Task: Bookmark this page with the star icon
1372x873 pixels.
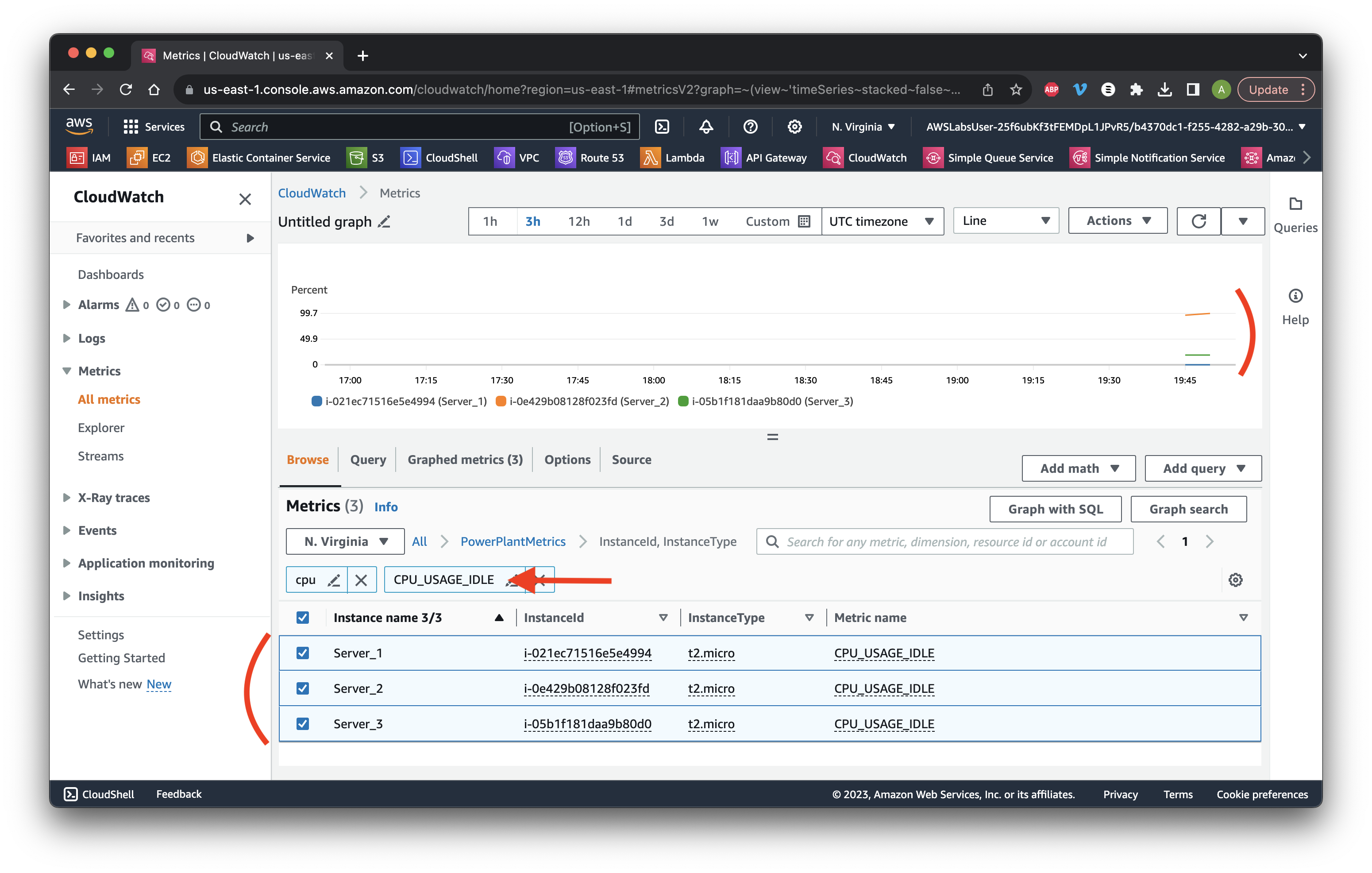Action: [1016, 89]
